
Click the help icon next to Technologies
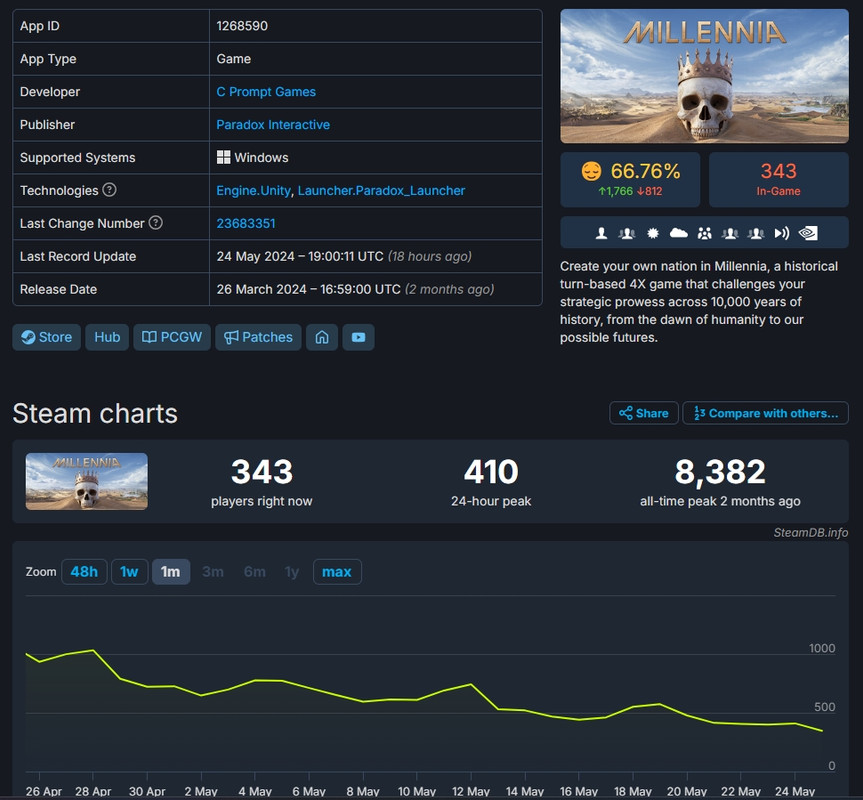coord(110,190)
